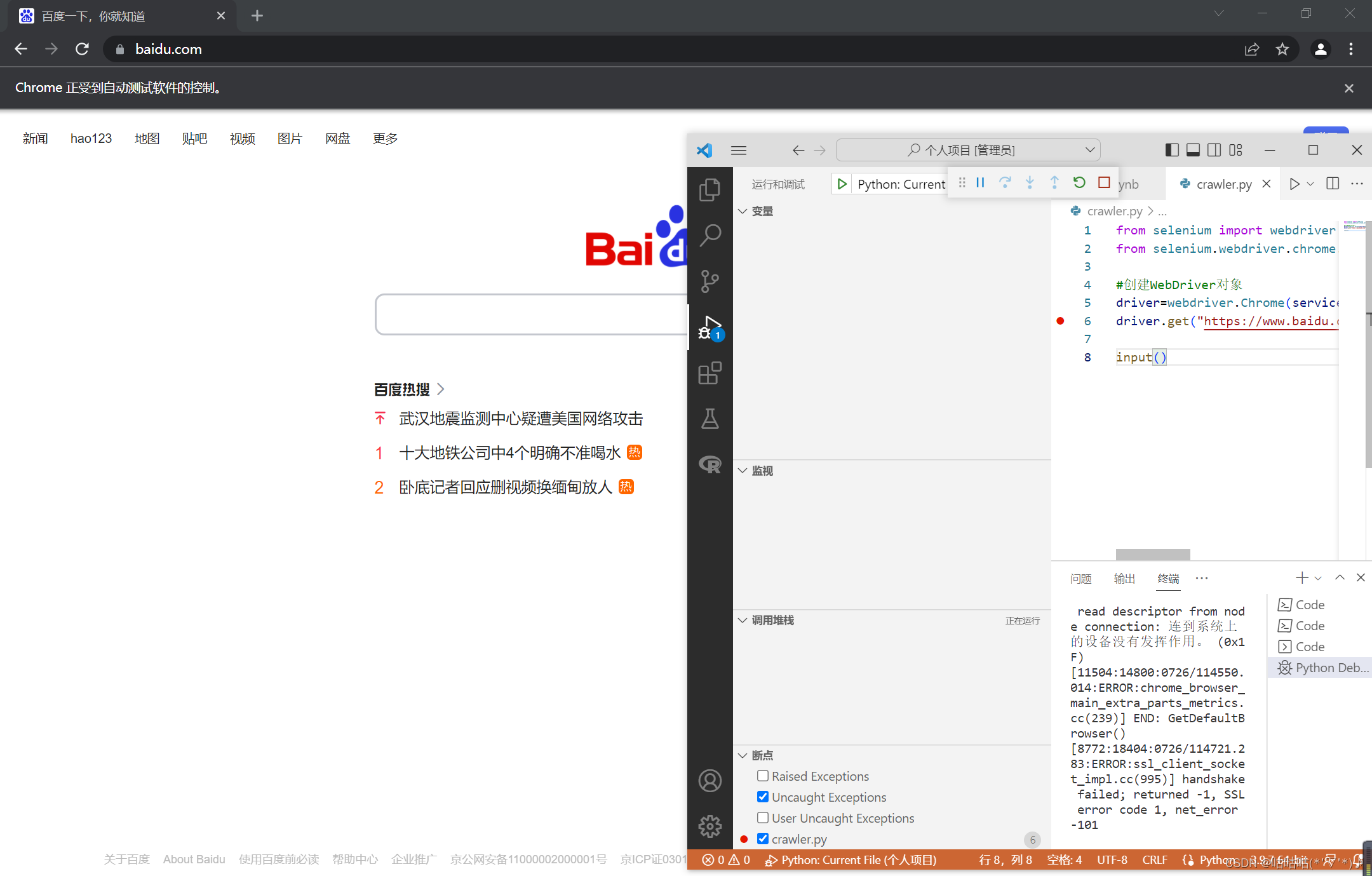Open Testing flask icon

coord(710,419)
